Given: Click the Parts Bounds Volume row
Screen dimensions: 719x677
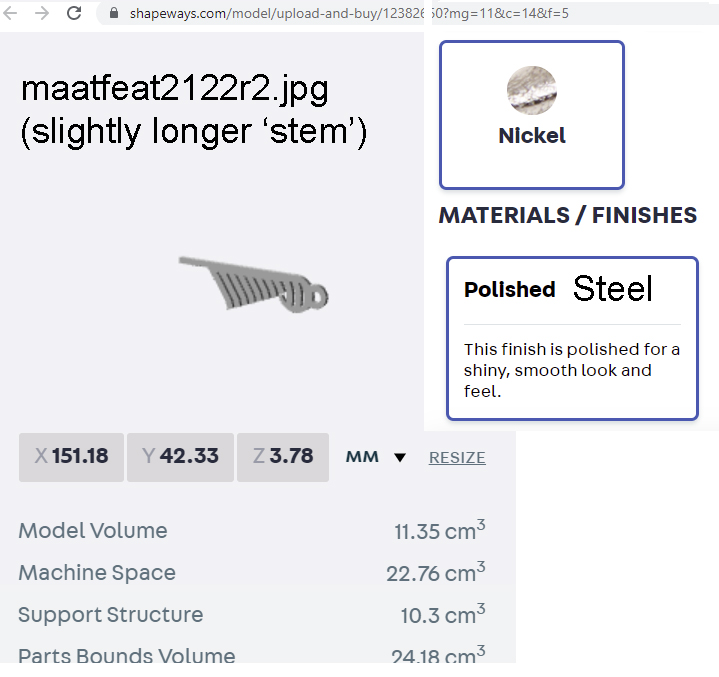Looking at the screenshot, I should click(x=252, y=655).
